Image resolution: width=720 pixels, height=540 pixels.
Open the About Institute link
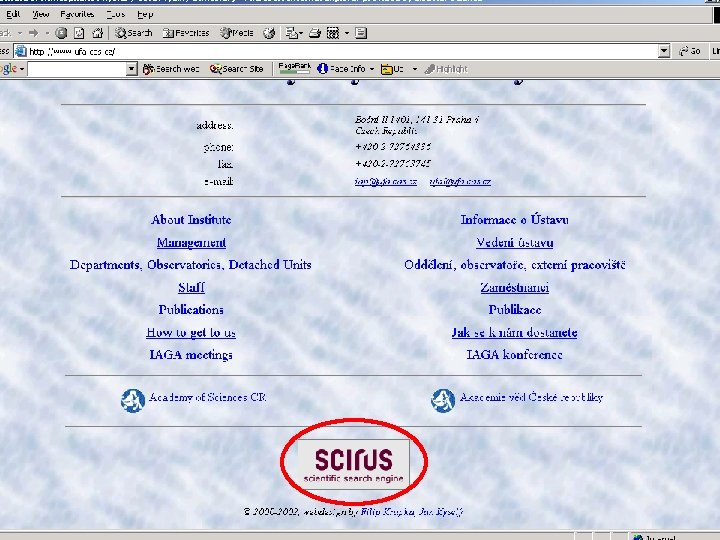pyautogui.click(x=191, y=219)
